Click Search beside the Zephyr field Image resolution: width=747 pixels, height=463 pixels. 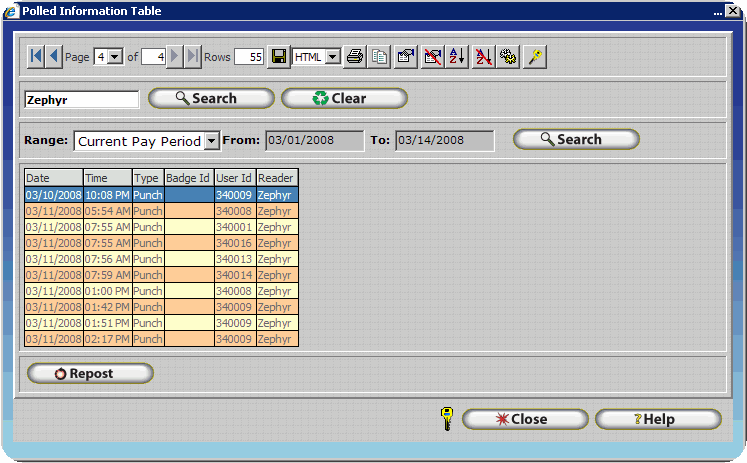(x=211, y=98)
